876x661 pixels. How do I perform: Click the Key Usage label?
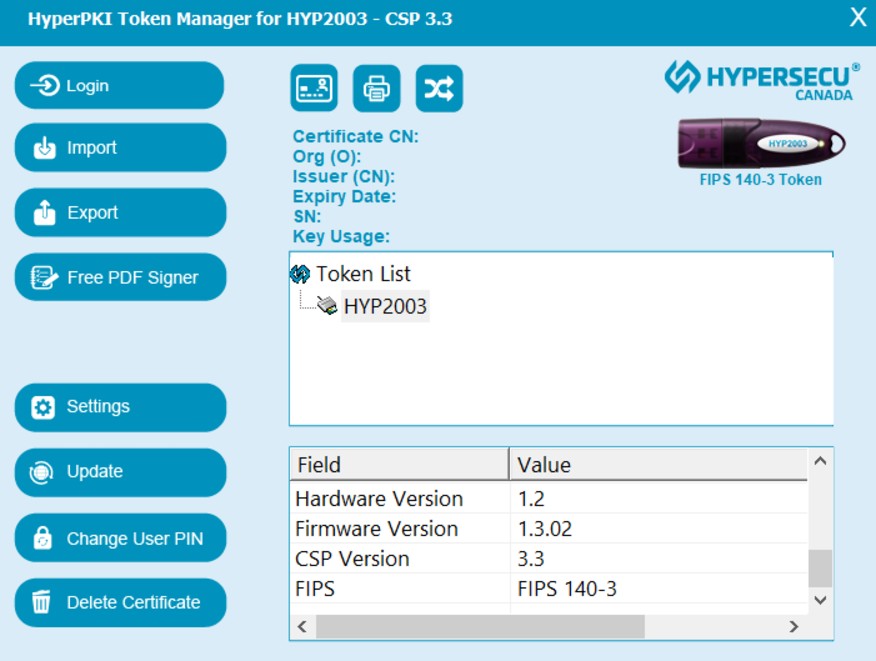pos(341,236)
